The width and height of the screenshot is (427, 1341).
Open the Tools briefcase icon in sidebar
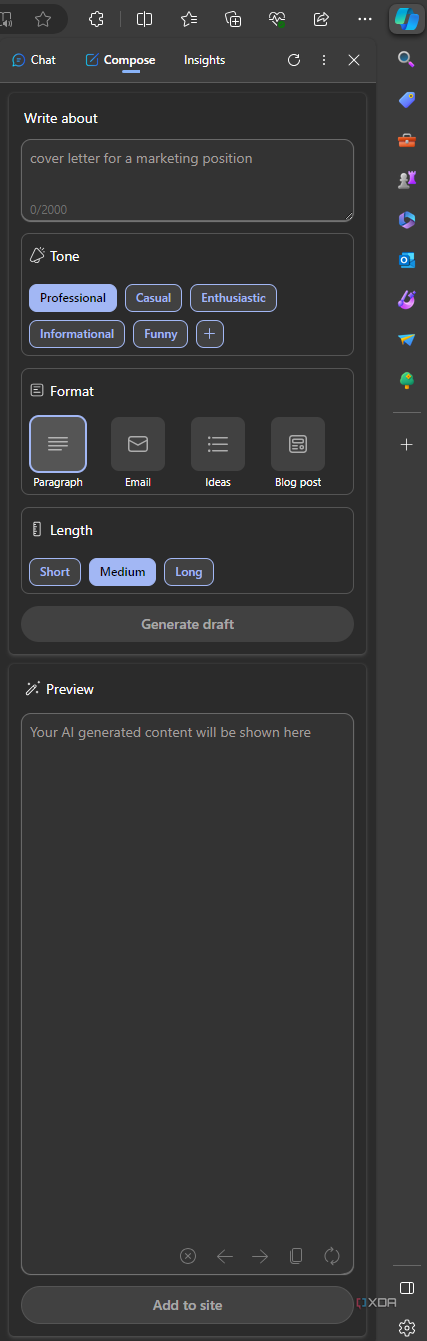406,140
